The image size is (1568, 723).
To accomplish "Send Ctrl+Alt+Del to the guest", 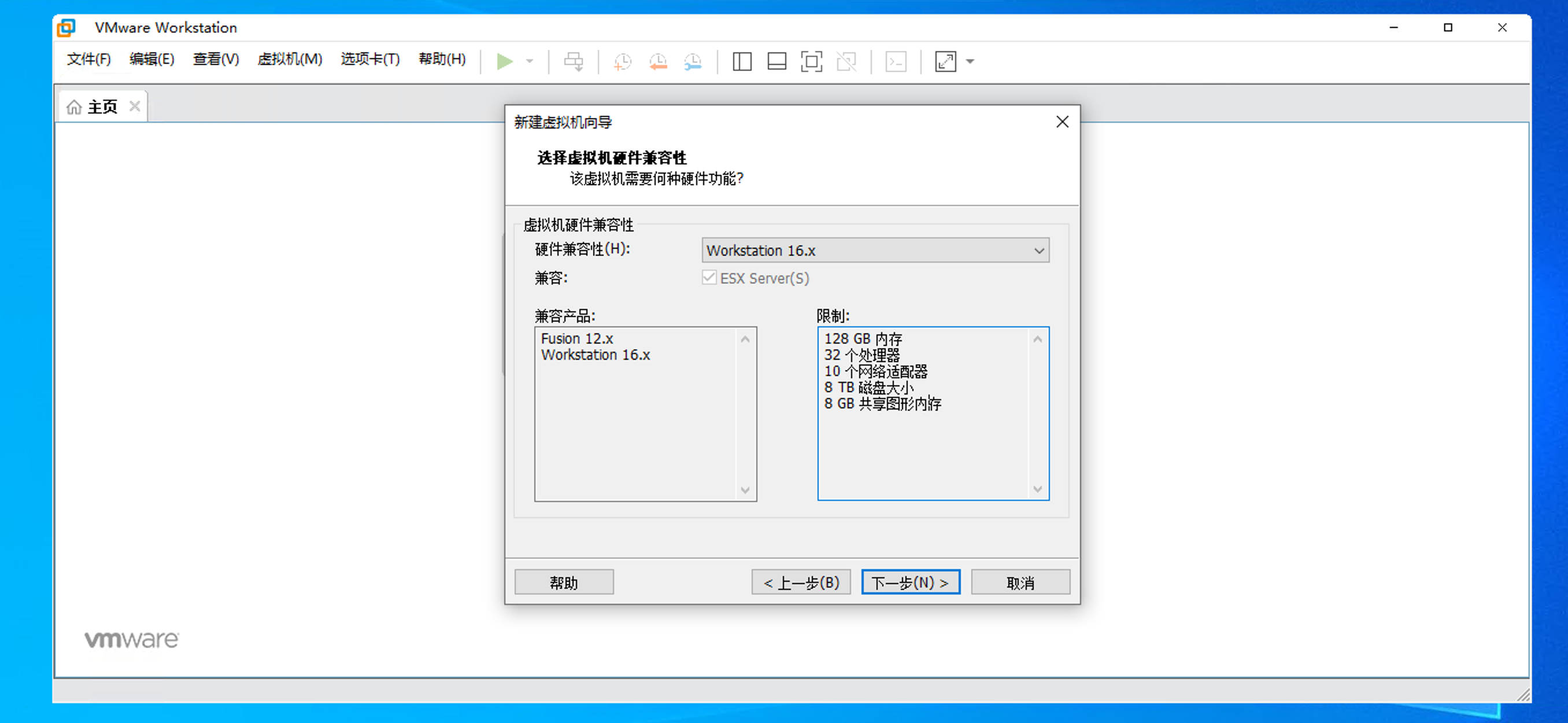I will point(574,61).
